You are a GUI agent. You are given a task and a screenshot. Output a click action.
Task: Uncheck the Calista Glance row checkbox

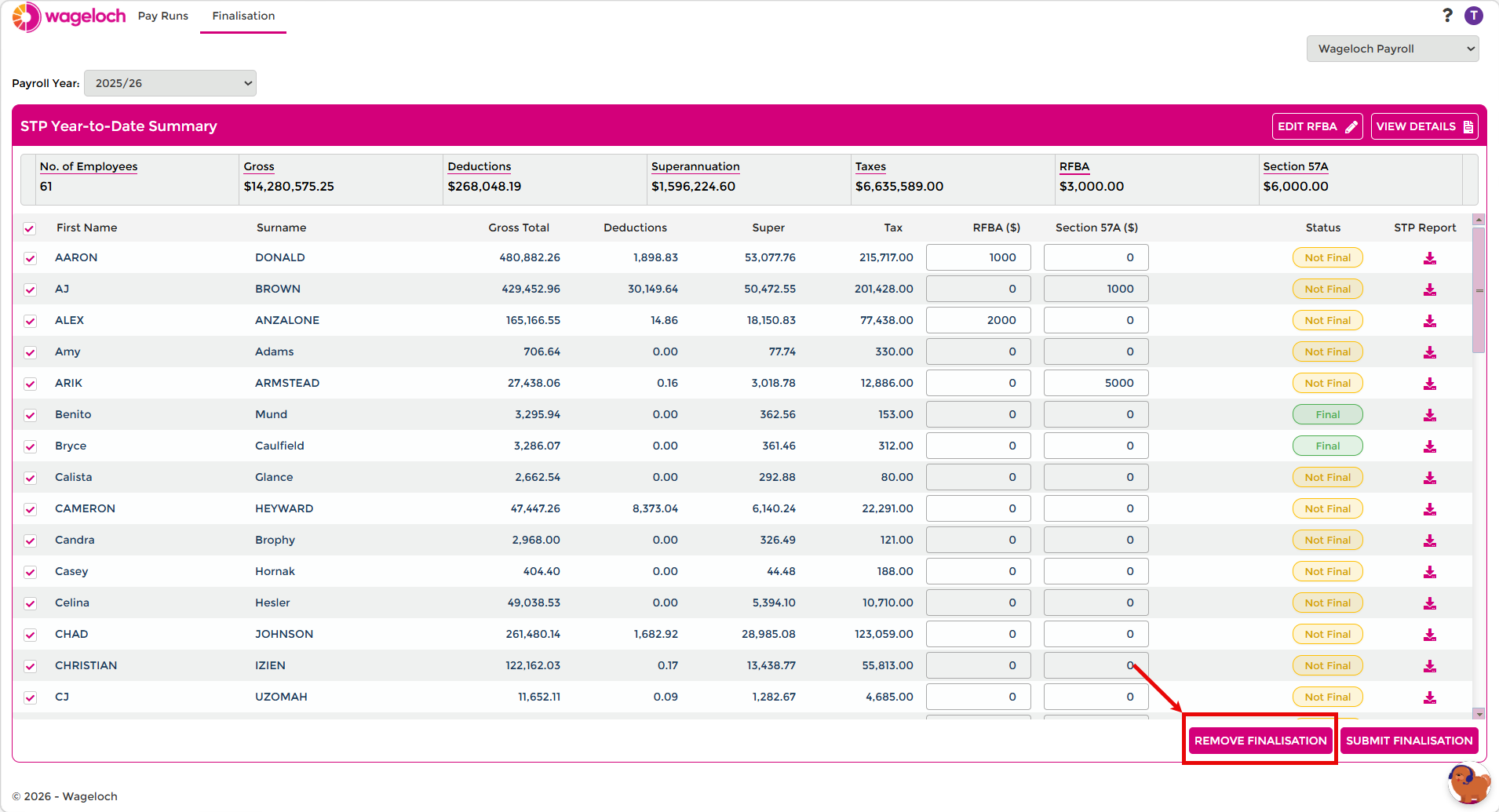coord(30,478)
